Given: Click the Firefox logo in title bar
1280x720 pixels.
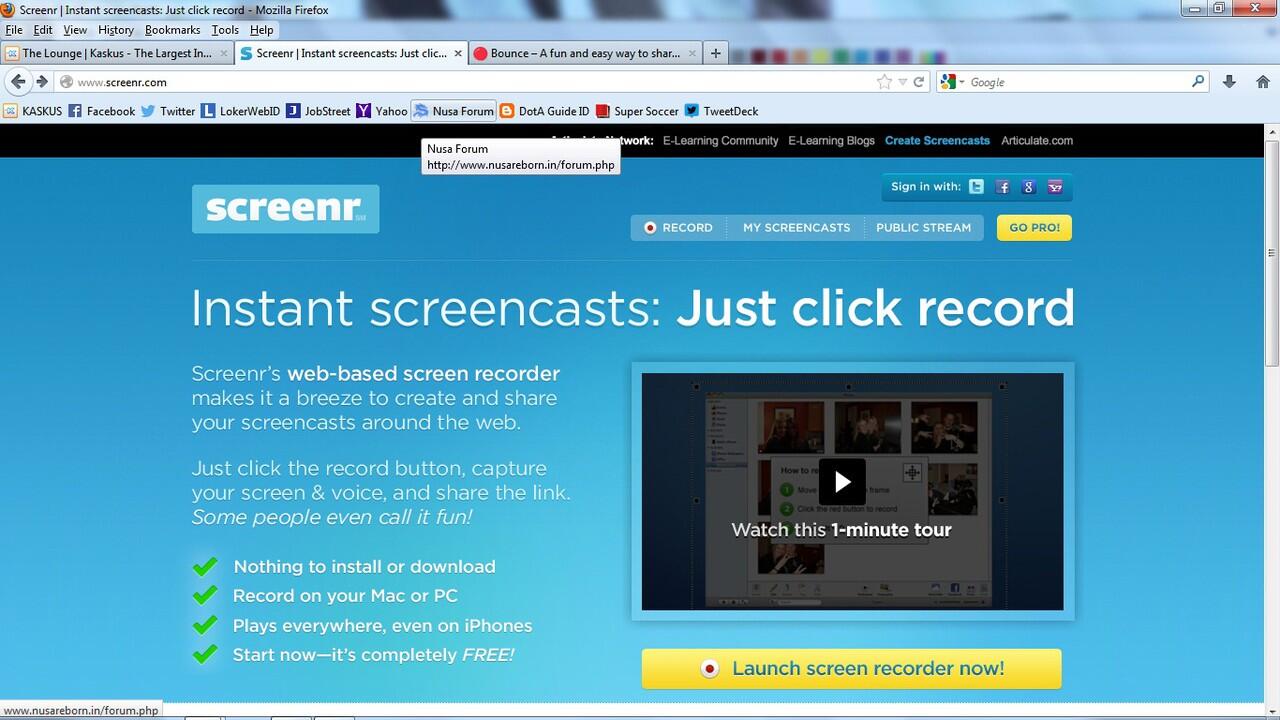Looking at the screenshot, I should click(8, 10).
